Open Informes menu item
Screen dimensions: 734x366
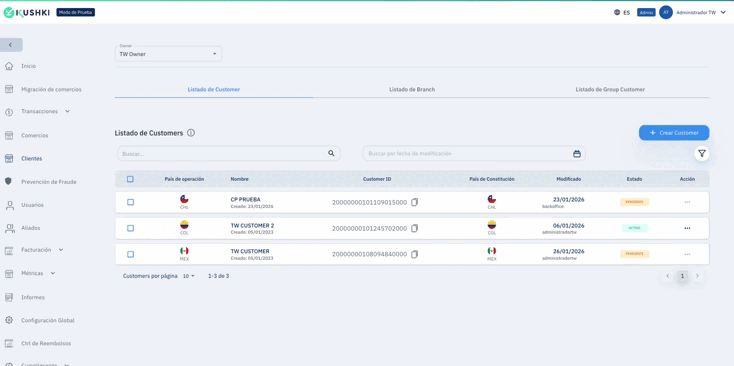pos(33,297)
